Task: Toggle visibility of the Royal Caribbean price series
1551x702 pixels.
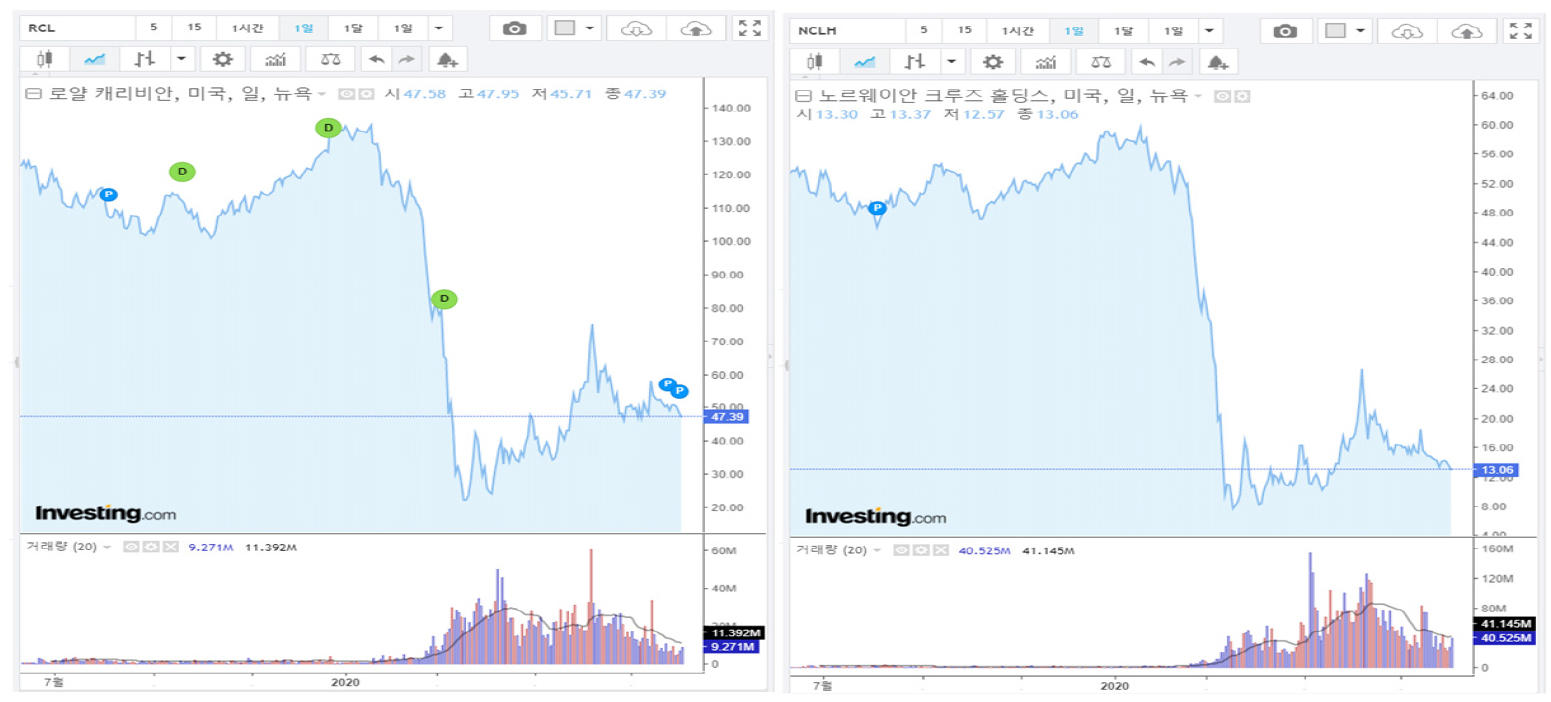Action: [346, 94]
